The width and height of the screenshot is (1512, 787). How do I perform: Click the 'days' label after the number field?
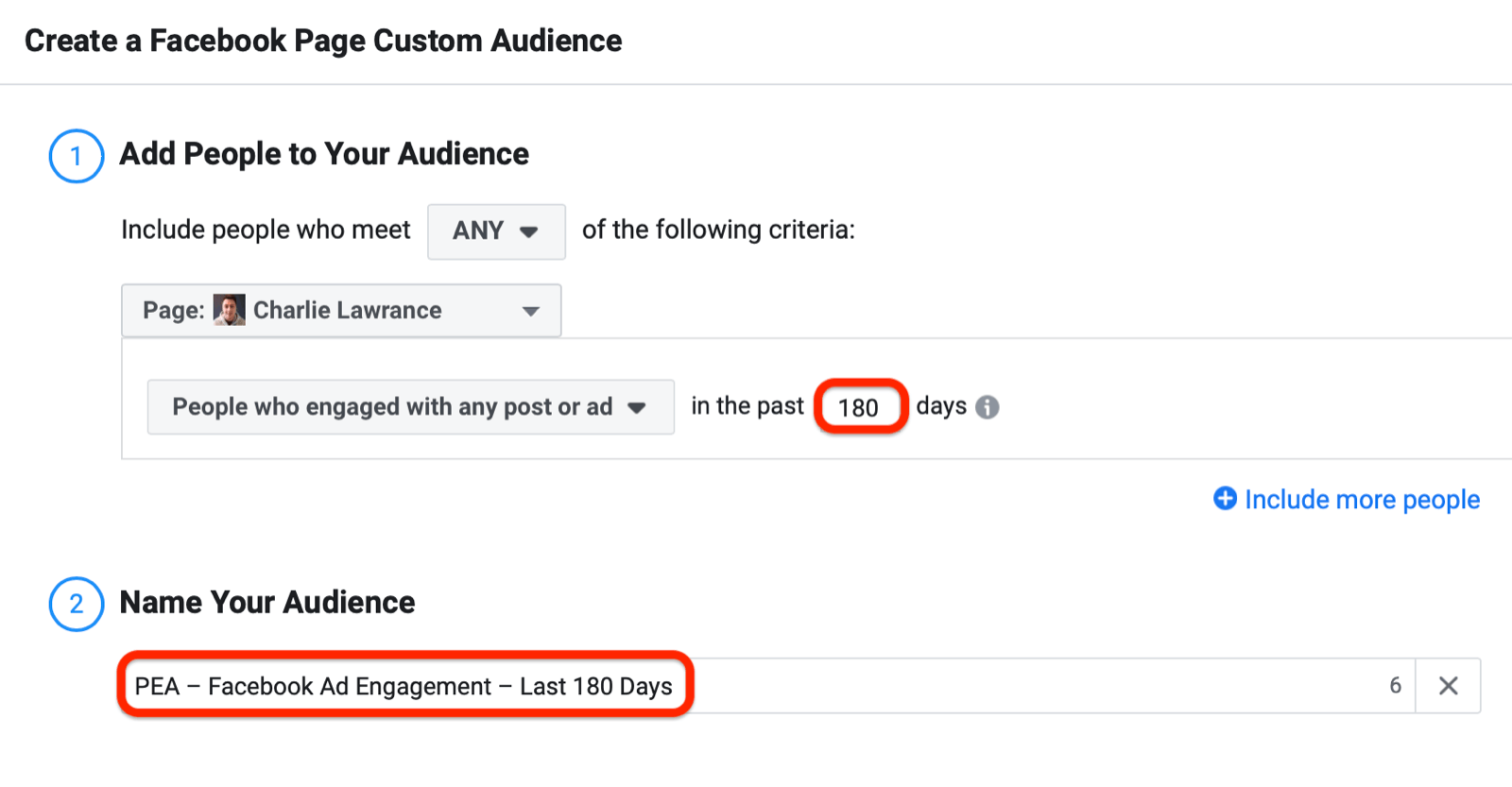coord(941,406)
